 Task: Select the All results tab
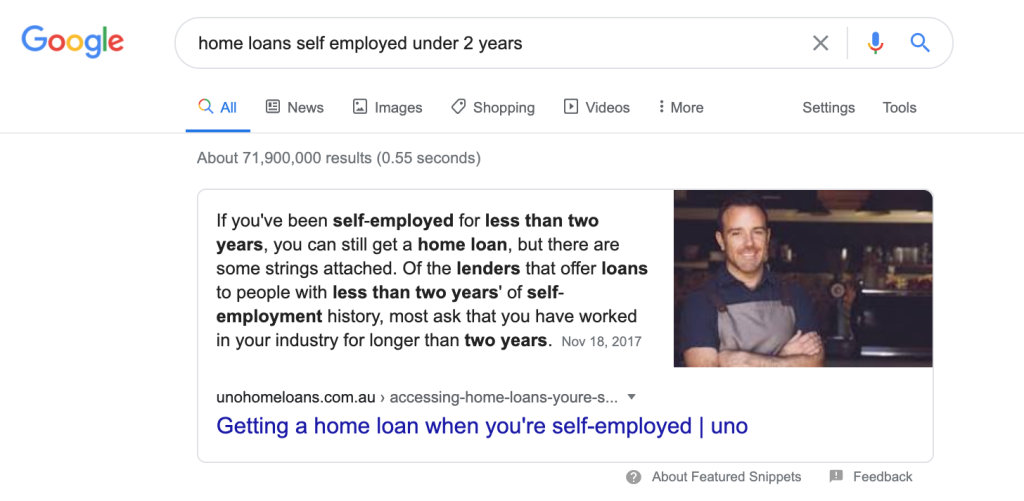pos(217,108)
